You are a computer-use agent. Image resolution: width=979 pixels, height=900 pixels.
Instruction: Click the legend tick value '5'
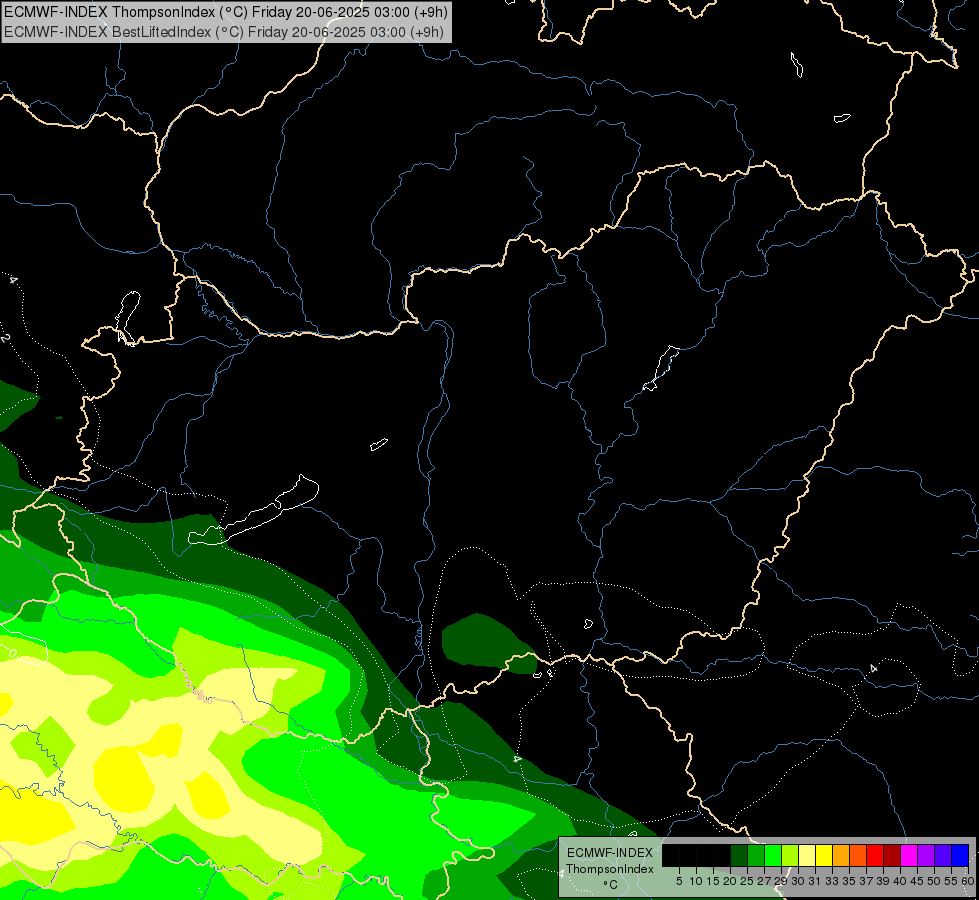tap(679, 881)
